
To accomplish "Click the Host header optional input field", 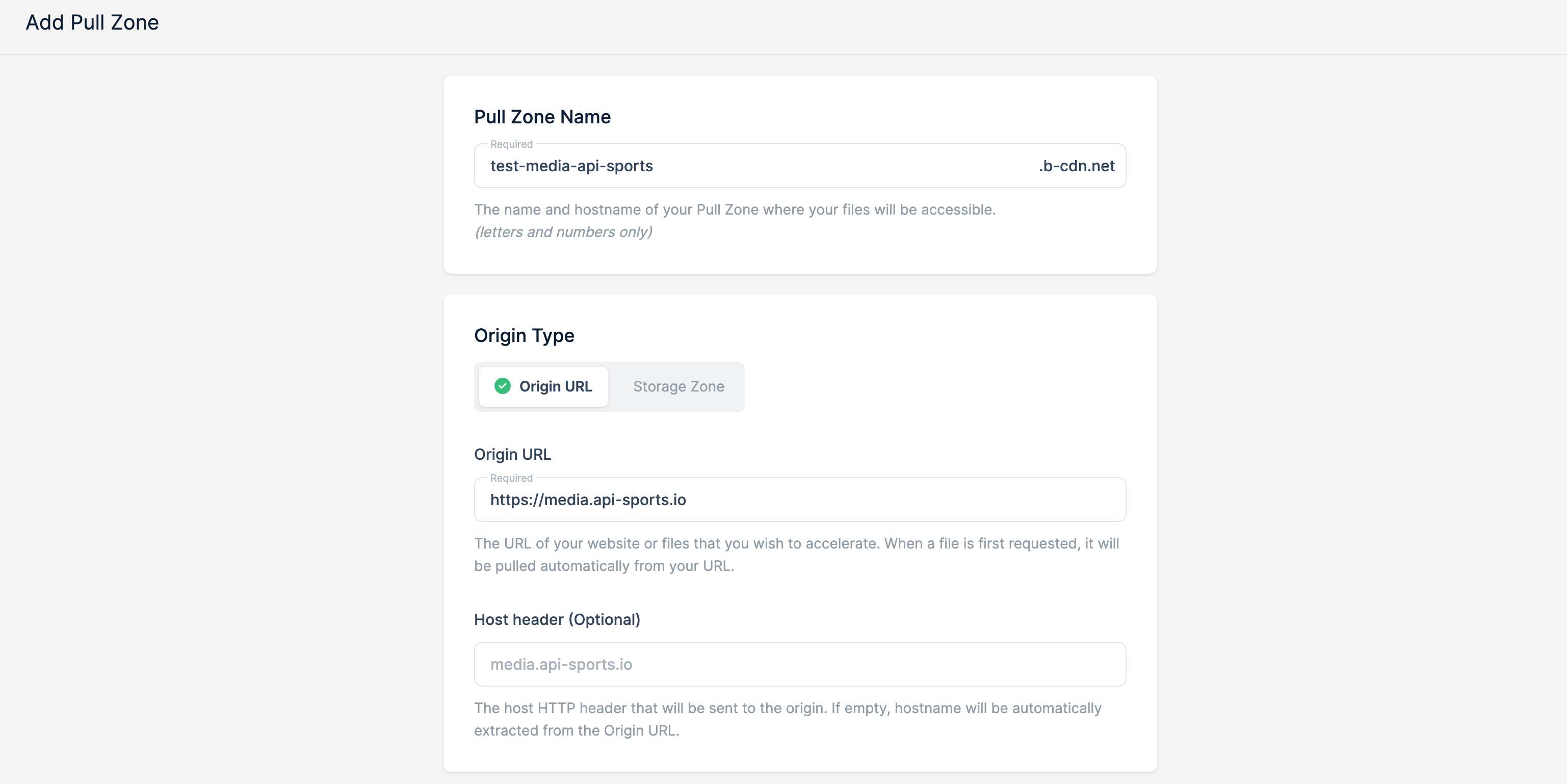I will point(800,664).
